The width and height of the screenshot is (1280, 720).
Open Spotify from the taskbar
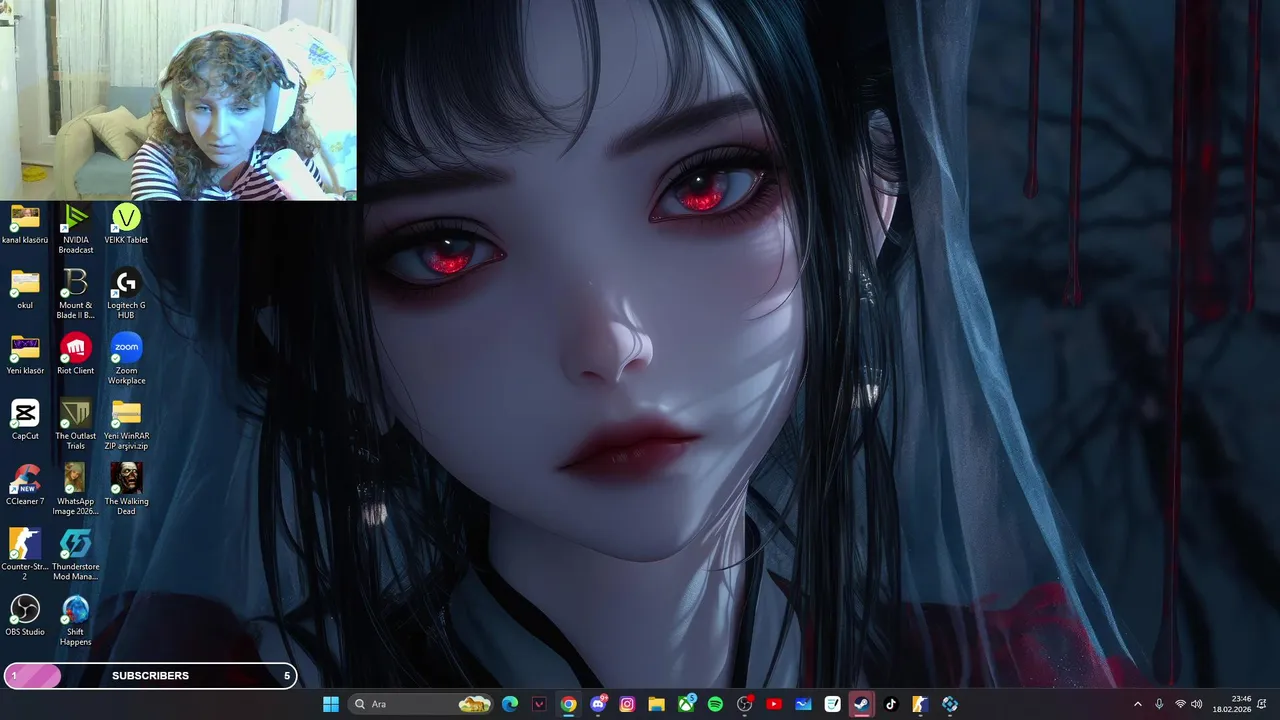pos(715,704)
